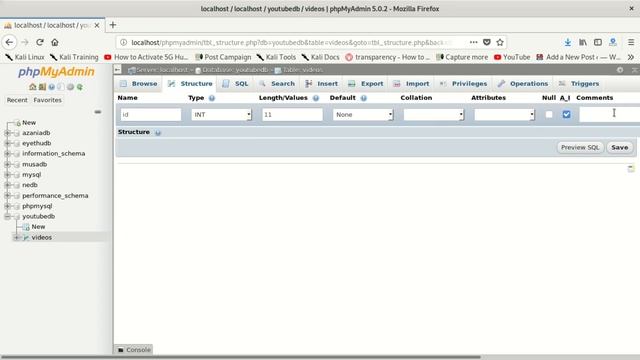Collapse the youtubedb database node
Image resolution: width=640 pixels, height=360 pixels.
tap(7, 216)
